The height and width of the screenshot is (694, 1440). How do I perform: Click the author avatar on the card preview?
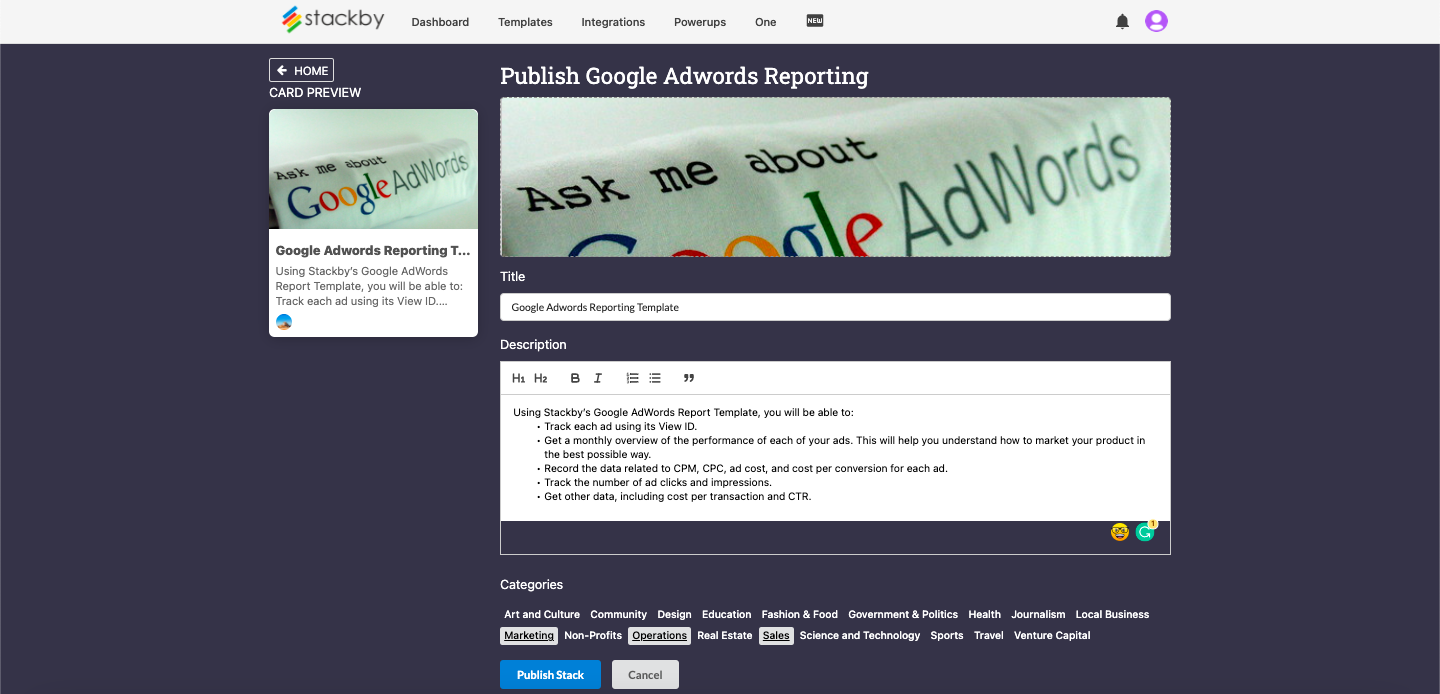click(x=284, y=322)
